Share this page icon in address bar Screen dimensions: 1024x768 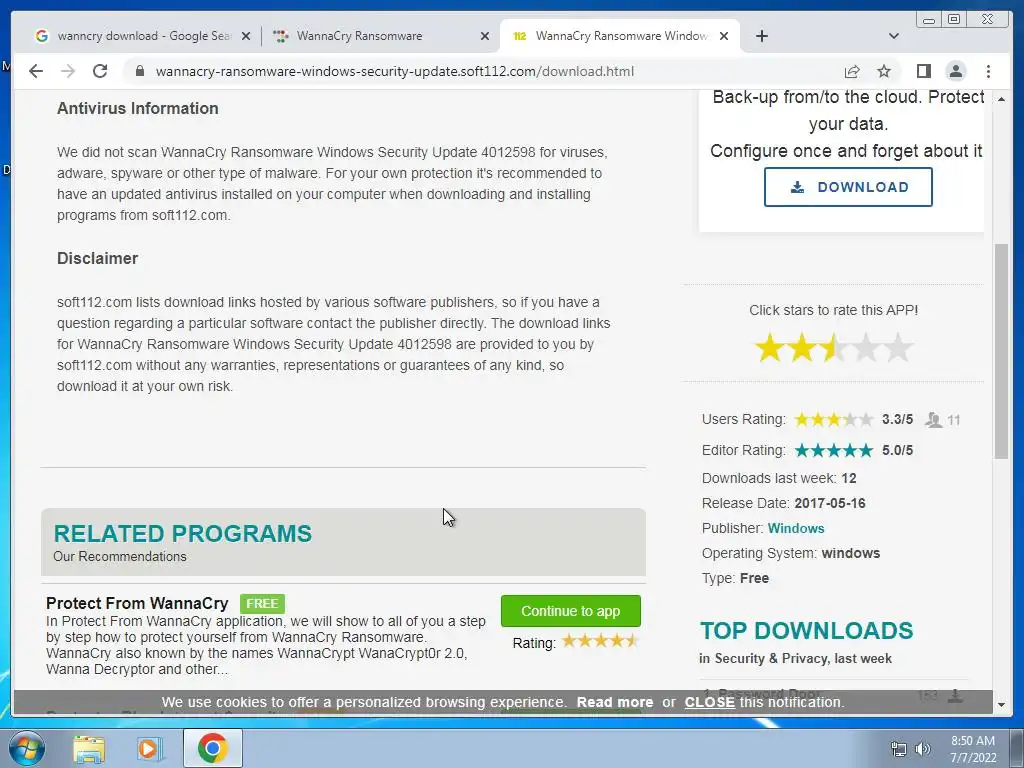click(x=852, y=71)
